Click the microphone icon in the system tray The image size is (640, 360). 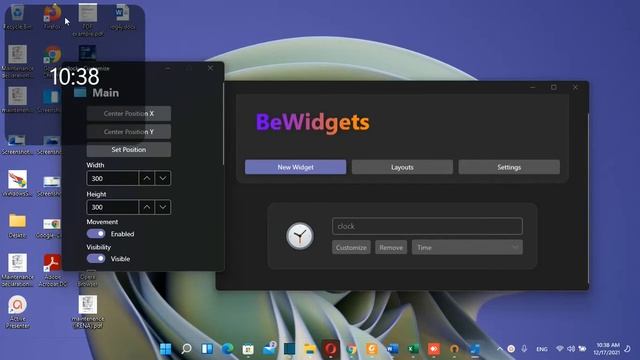pos(524,349)
